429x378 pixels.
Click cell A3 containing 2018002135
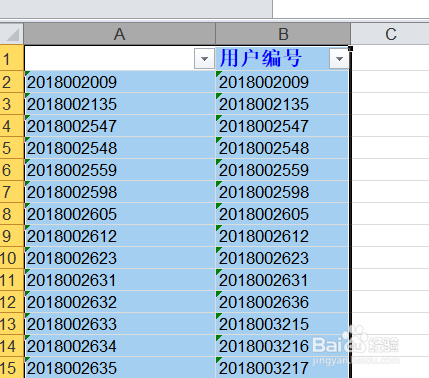(x=120, y=104)
